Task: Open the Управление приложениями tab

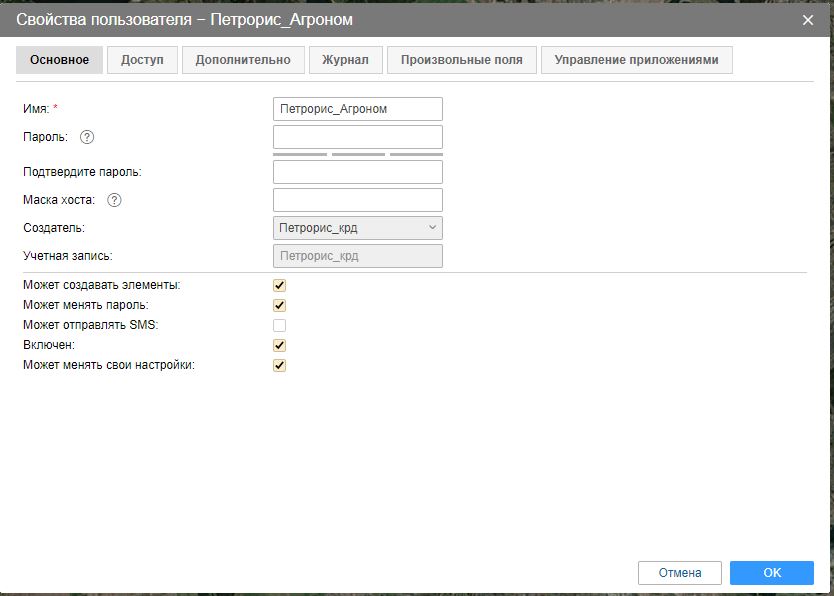Action: click(636, 60)
